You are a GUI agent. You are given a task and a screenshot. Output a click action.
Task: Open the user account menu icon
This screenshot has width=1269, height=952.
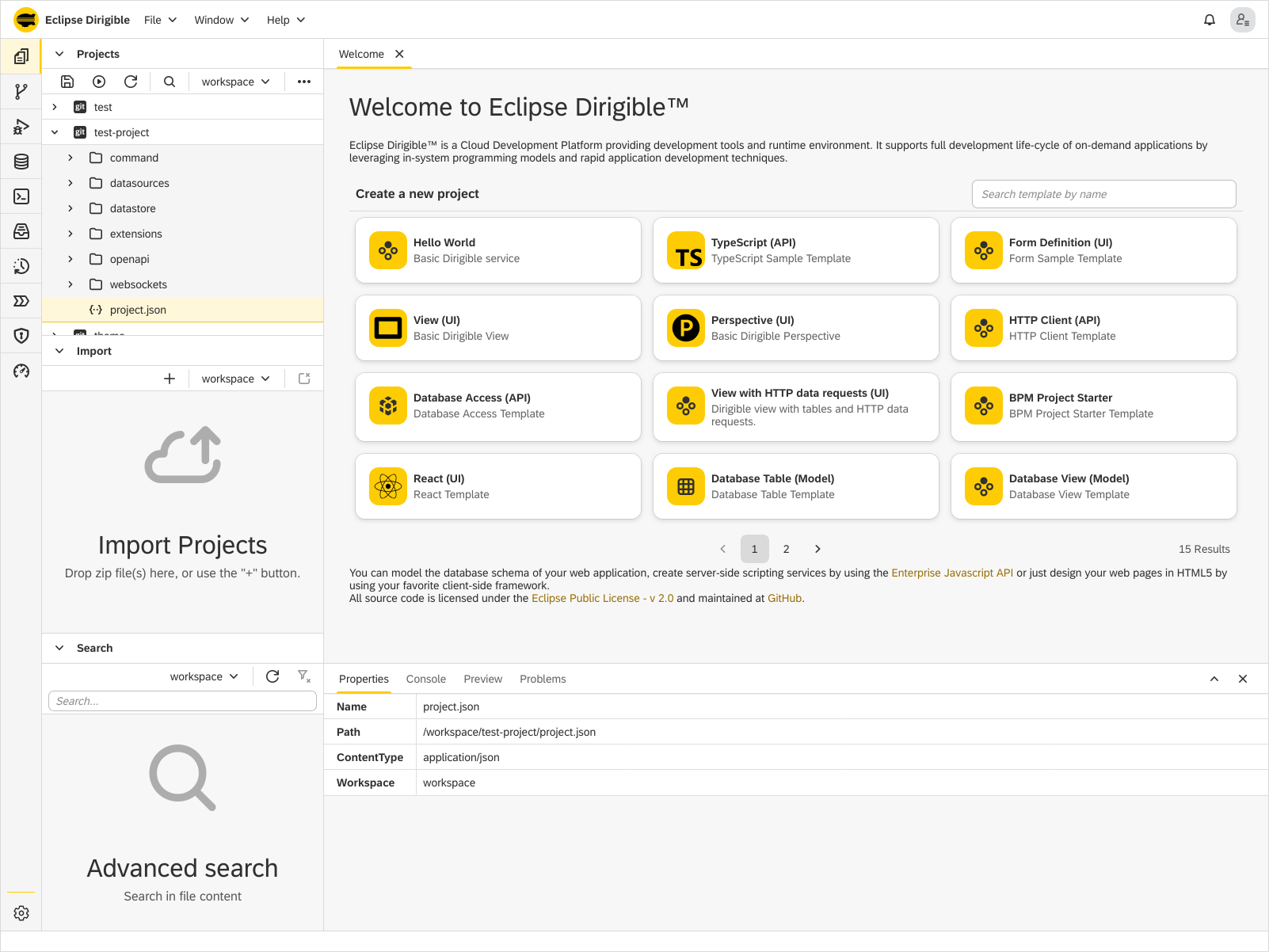1243,20
